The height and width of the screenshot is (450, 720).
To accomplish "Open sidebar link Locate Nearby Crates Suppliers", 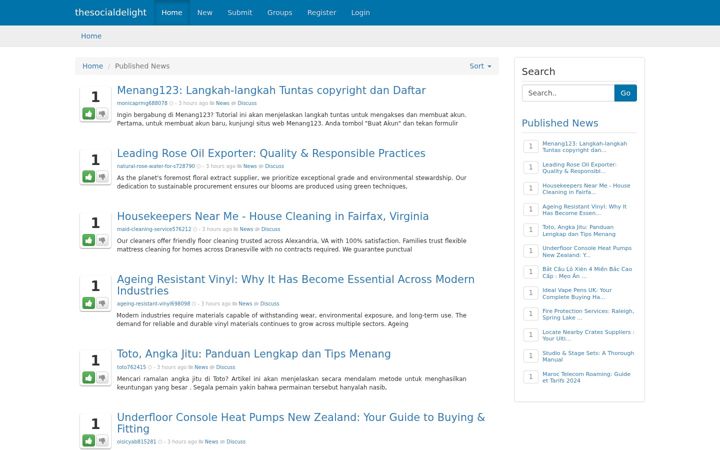I will pyautogui.click(x=588, y=335).
